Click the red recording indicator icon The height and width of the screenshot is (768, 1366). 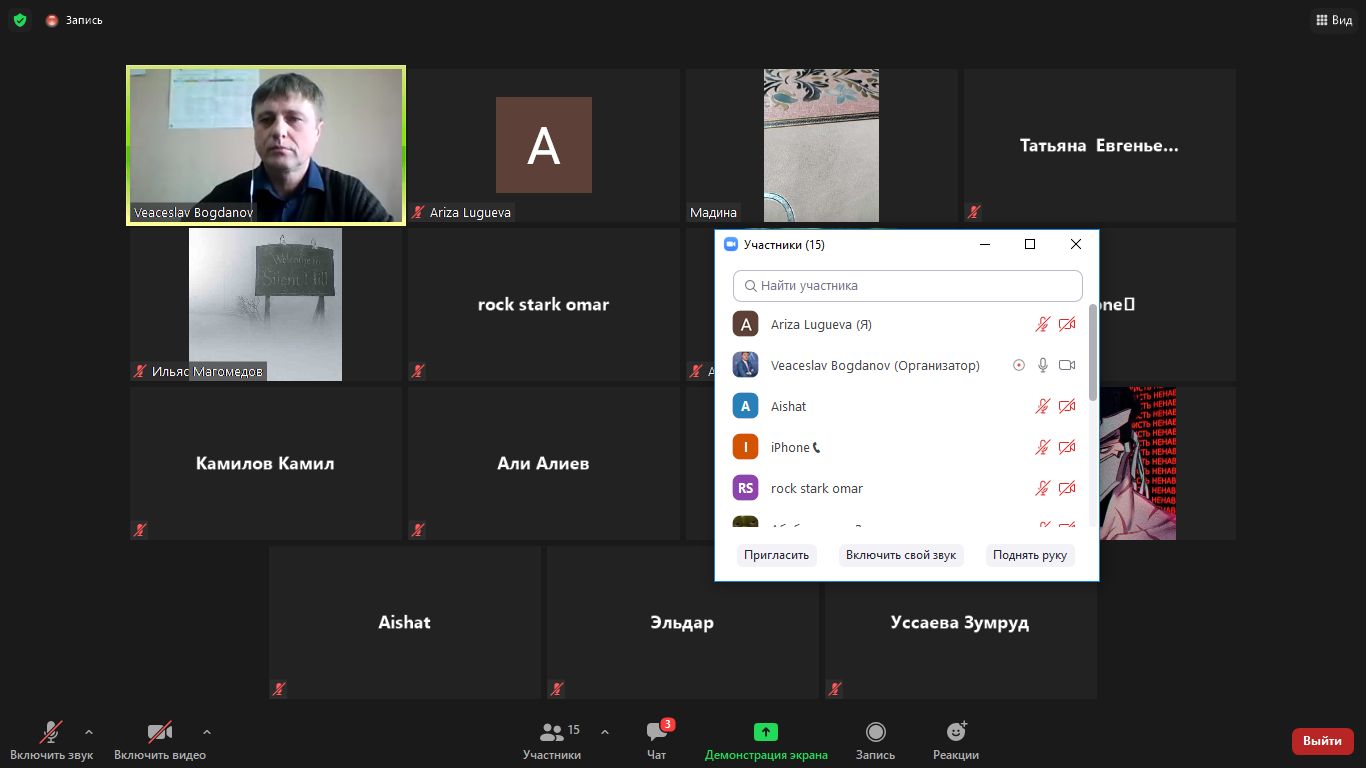pyautogui.click(x=52, y=20)
